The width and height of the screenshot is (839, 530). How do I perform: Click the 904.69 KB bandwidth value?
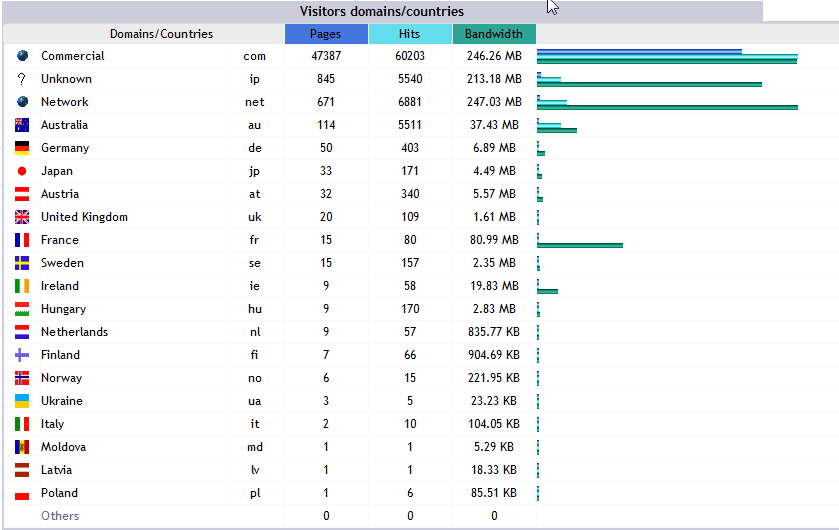coord(494,355)
